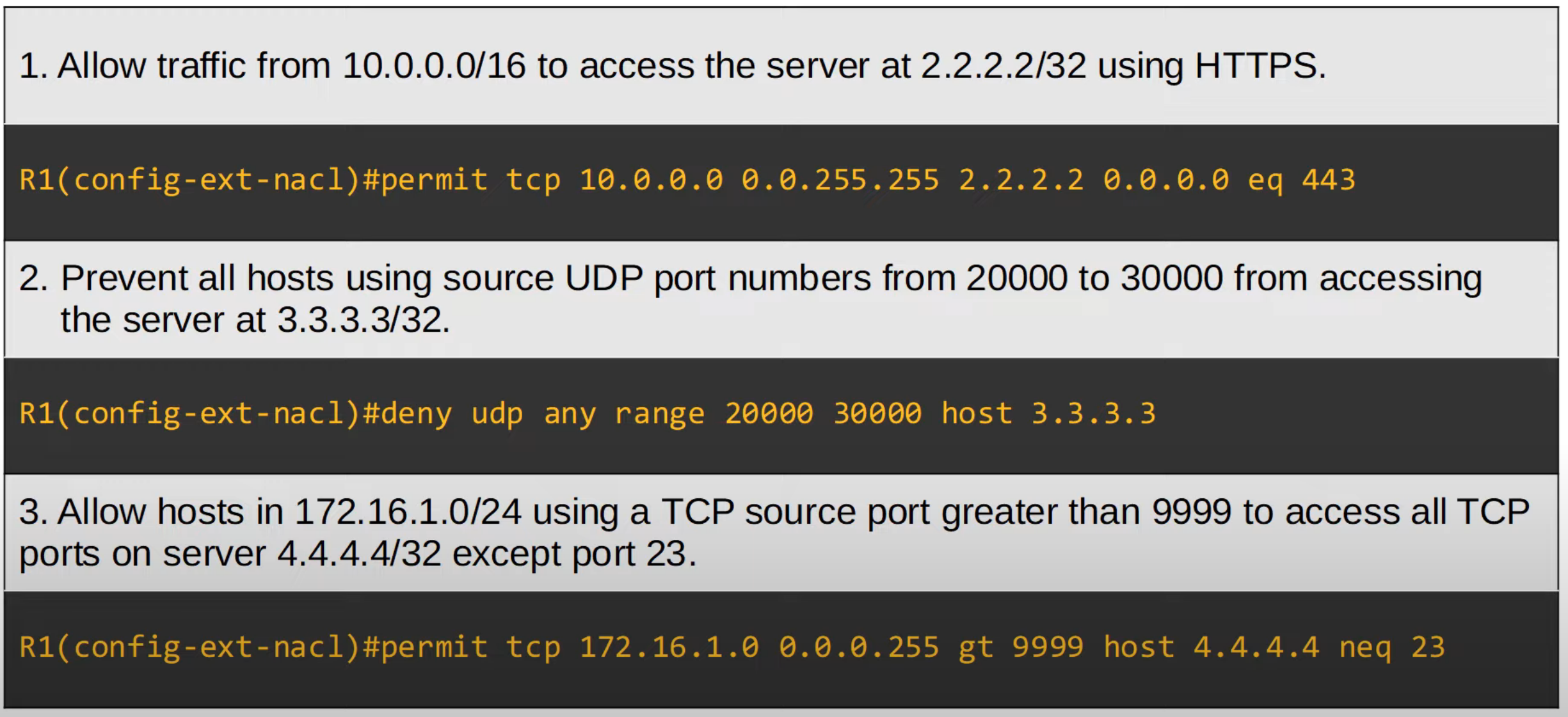Image resolution: width=1568 pixels, height=717 pixels.
Task: Click the 172.16.1.0 0.0.0.255 source text
Action: pyautogui.click(x=759, y=647)
